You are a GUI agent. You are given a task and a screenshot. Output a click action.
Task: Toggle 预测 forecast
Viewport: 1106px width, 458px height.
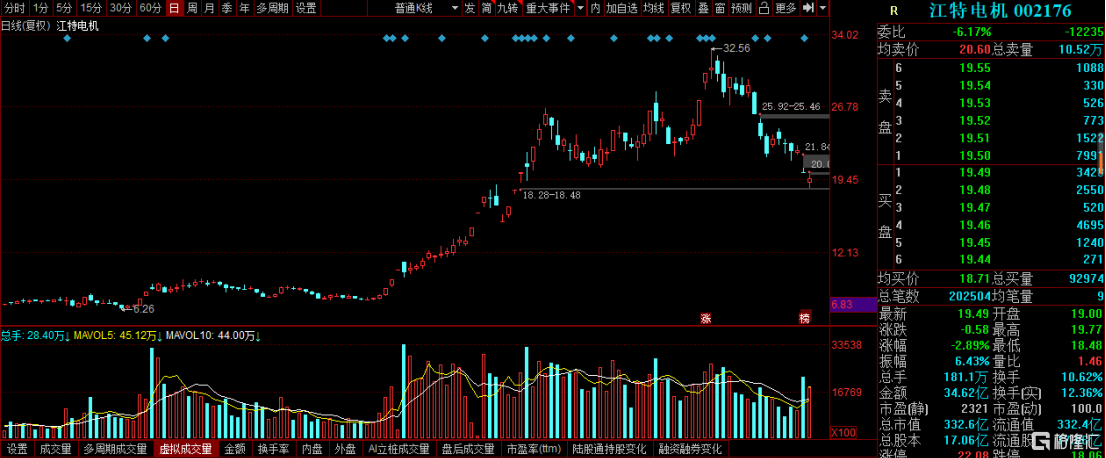(741, 8)
